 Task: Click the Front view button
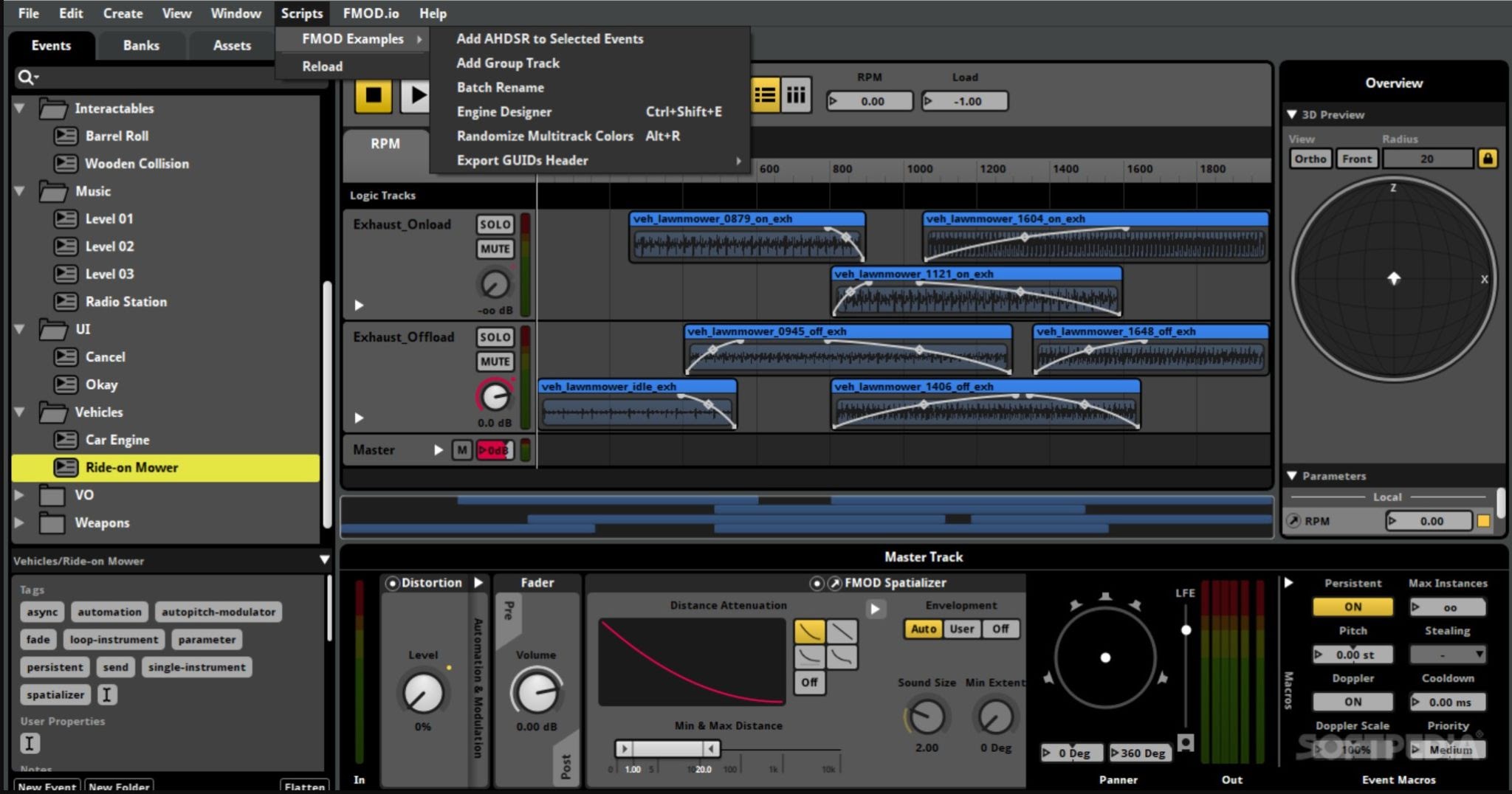[x=1357, y=159]
